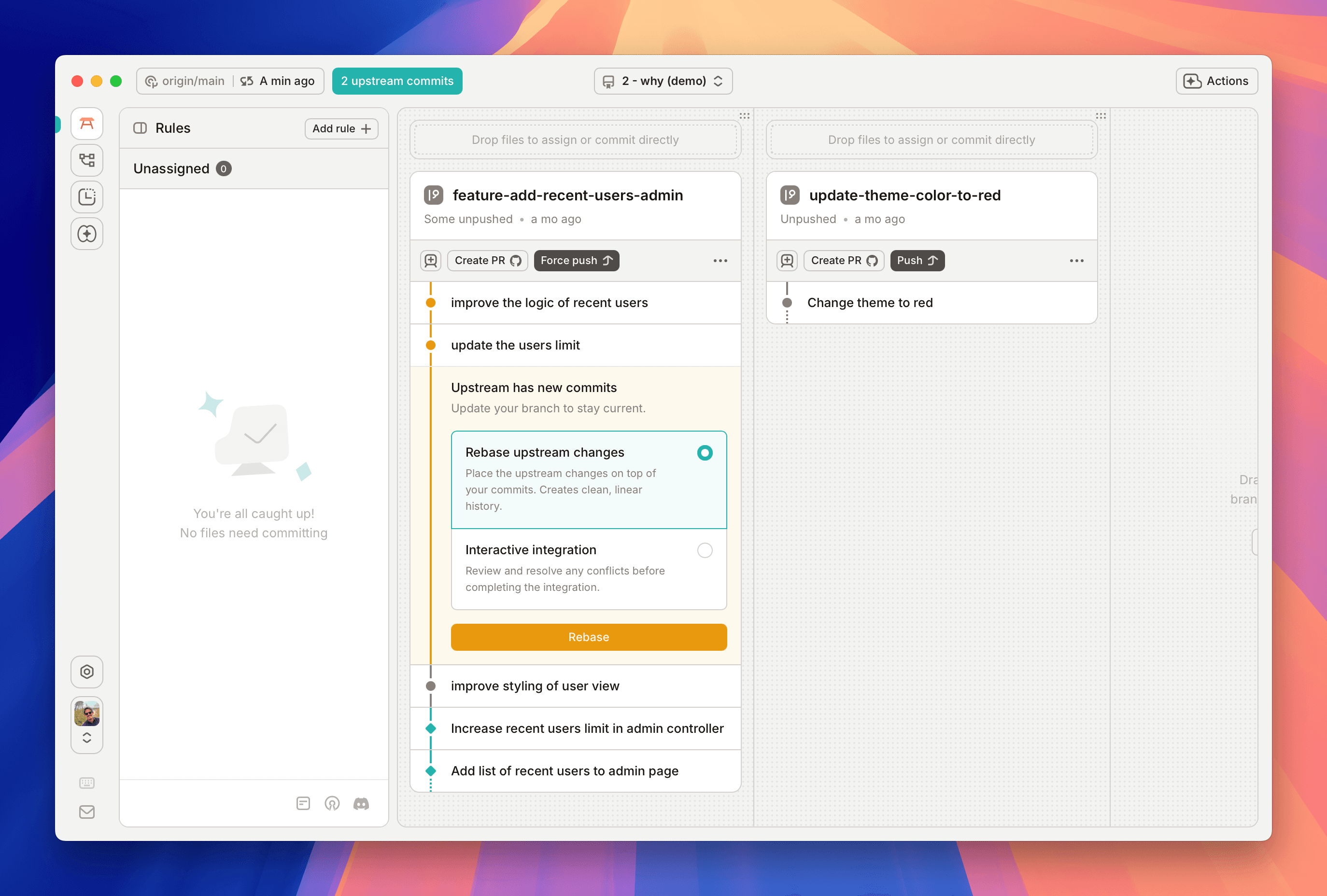Select Interactive integration radio option
The image size is (1327, 896).
[705, 550]
